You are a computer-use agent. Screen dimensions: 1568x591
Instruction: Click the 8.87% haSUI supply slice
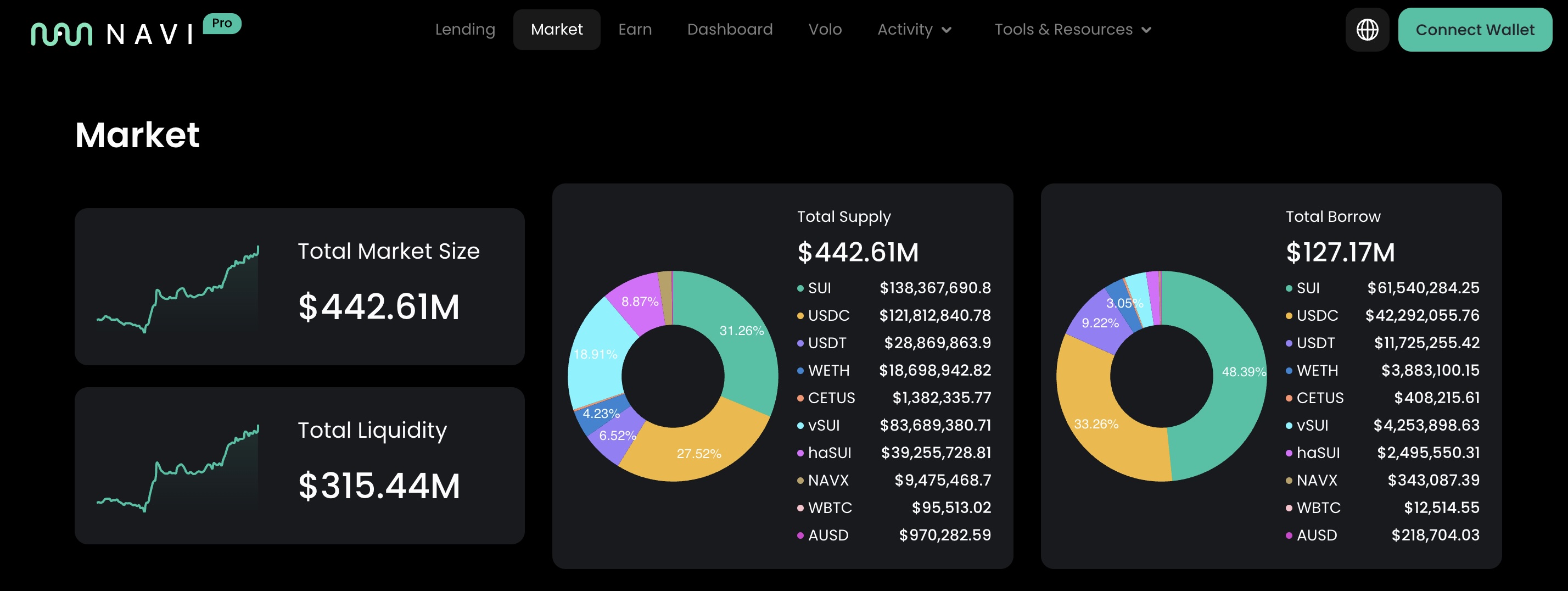[639, 302]
